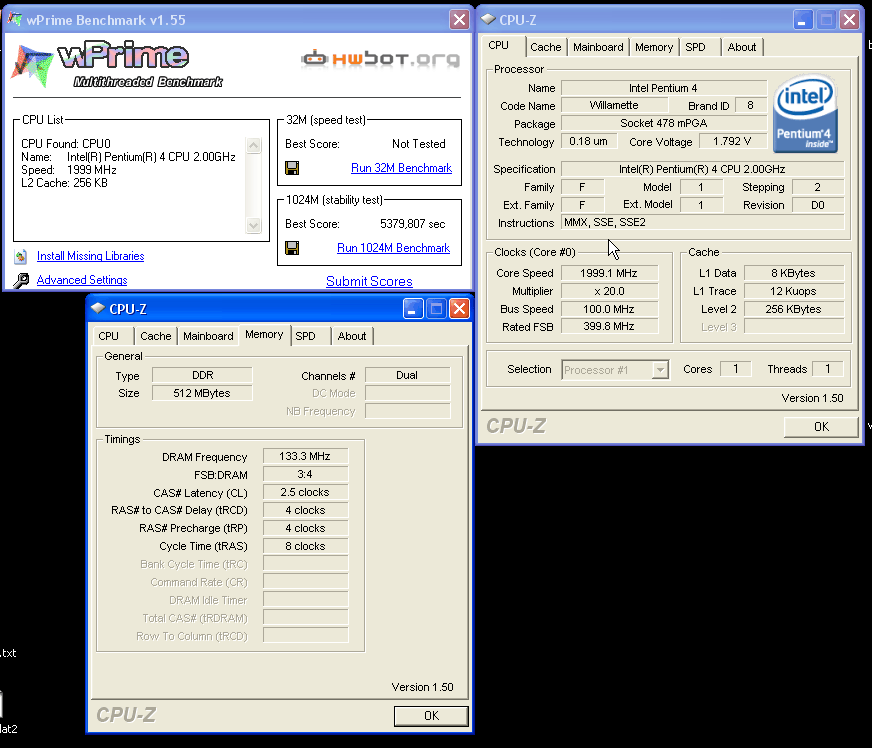Click the hwbot.org logo
Image resolution: width=872 pixels, height=748 pixels.
381,58
